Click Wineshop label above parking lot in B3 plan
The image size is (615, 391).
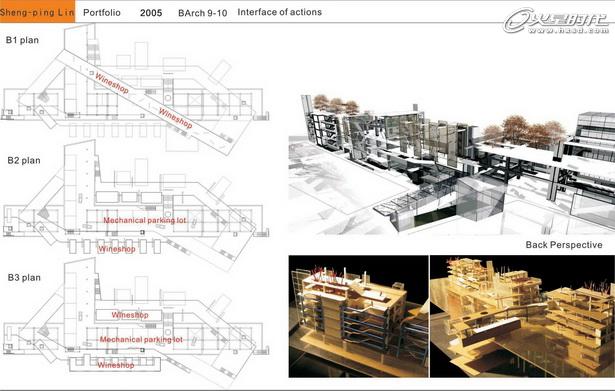point(130,315)
